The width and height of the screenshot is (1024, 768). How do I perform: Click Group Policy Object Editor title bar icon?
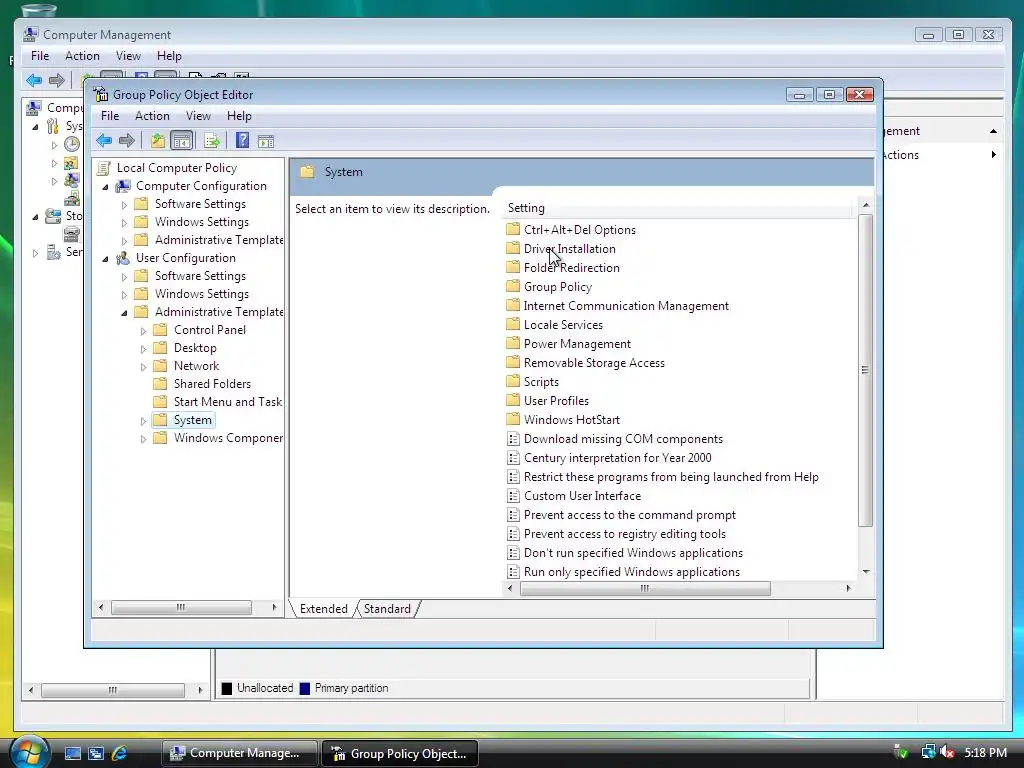pos(101,95)
